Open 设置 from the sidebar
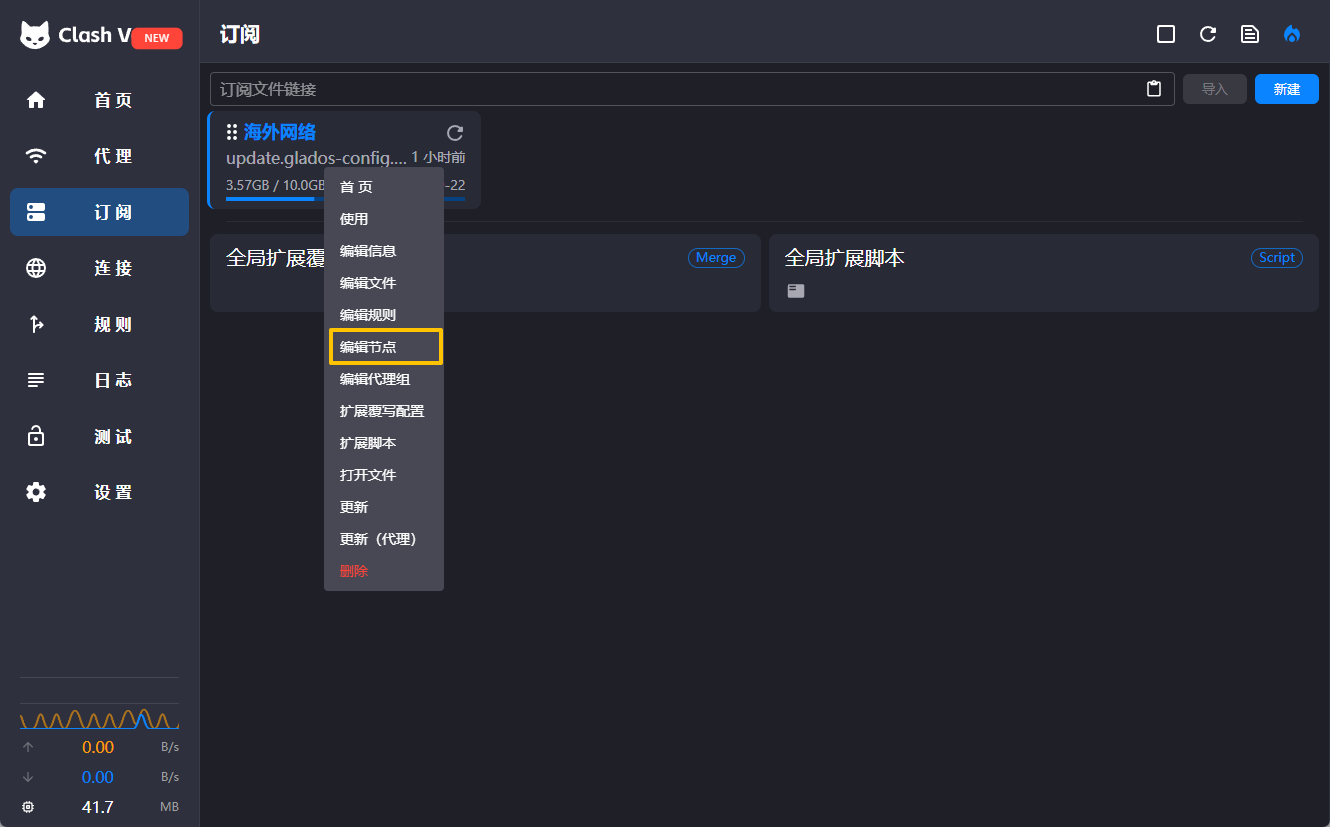This screenshot has width=1330, height=827. point(99,492)
